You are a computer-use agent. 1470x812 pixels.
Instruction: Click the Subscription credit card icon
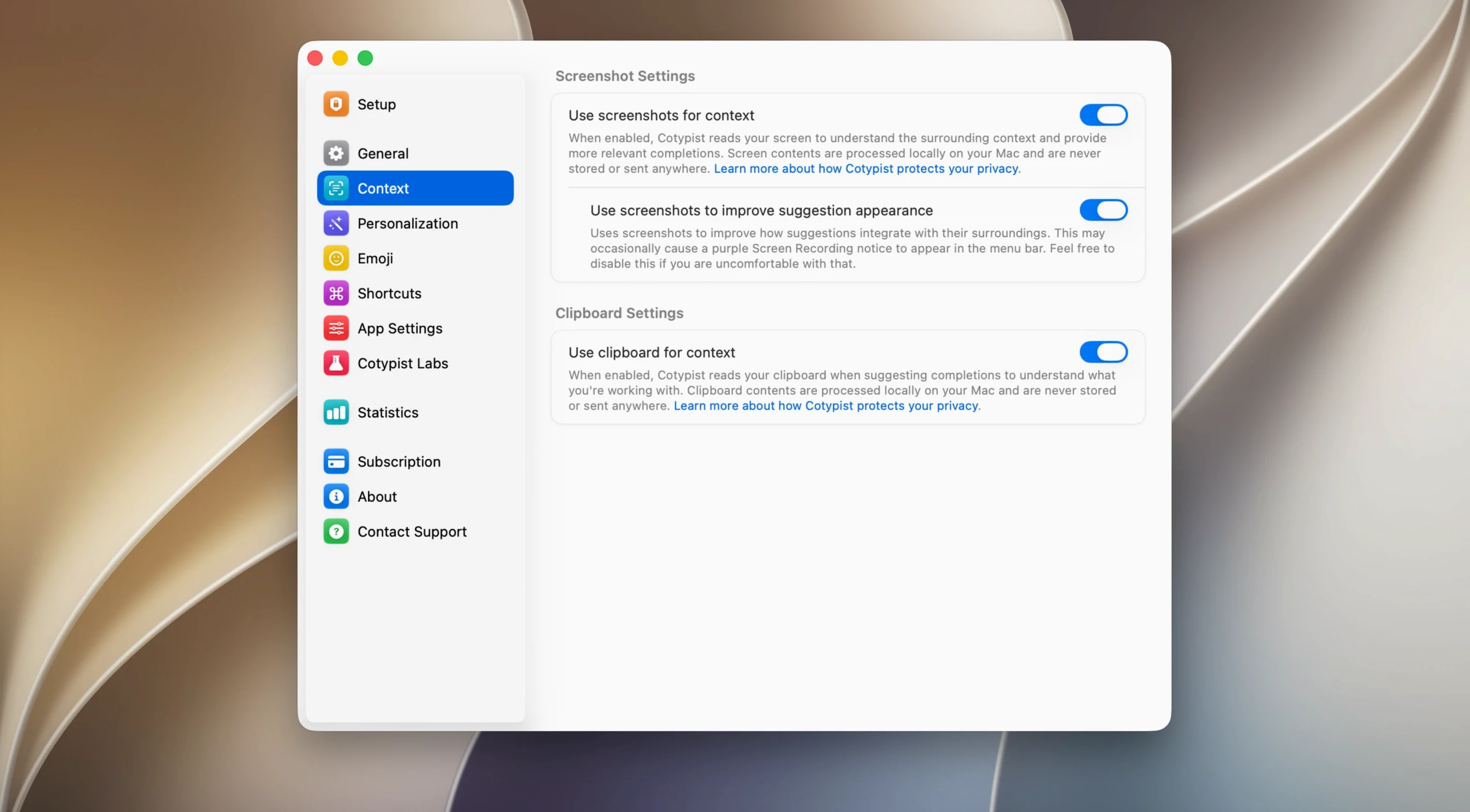point(336,461)
